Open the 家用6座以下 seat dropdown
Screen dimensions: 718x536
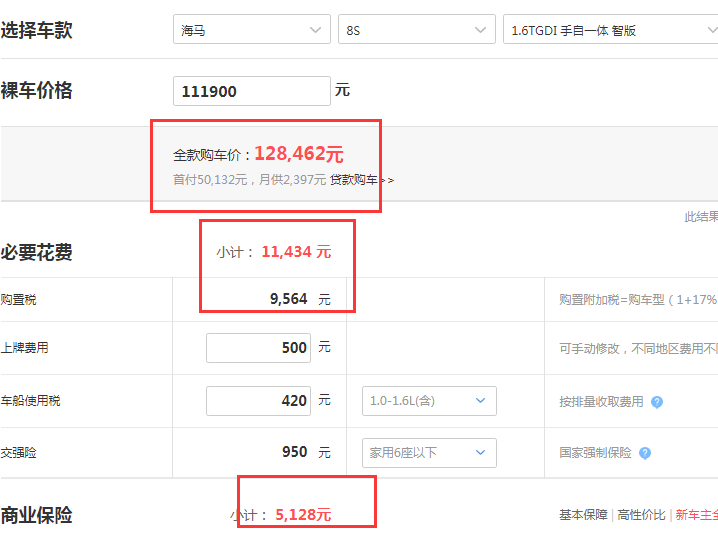tap(429, 453)
